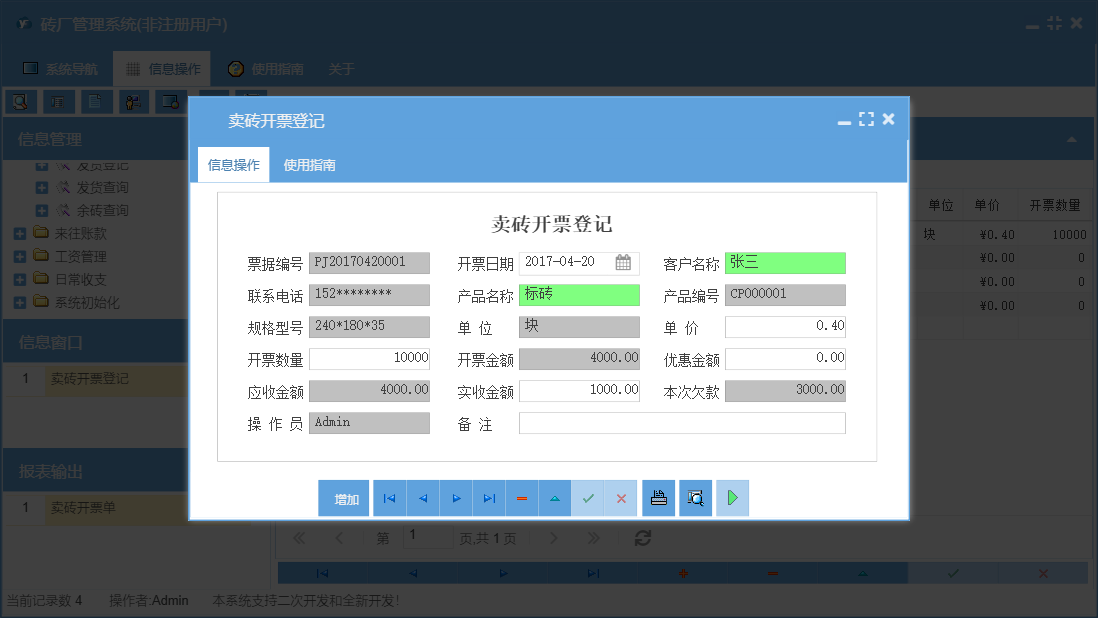The height and width of the screenshot is (618, 1098).
Task: Click the 增加 button to add a record
Action: coord(343,497)
